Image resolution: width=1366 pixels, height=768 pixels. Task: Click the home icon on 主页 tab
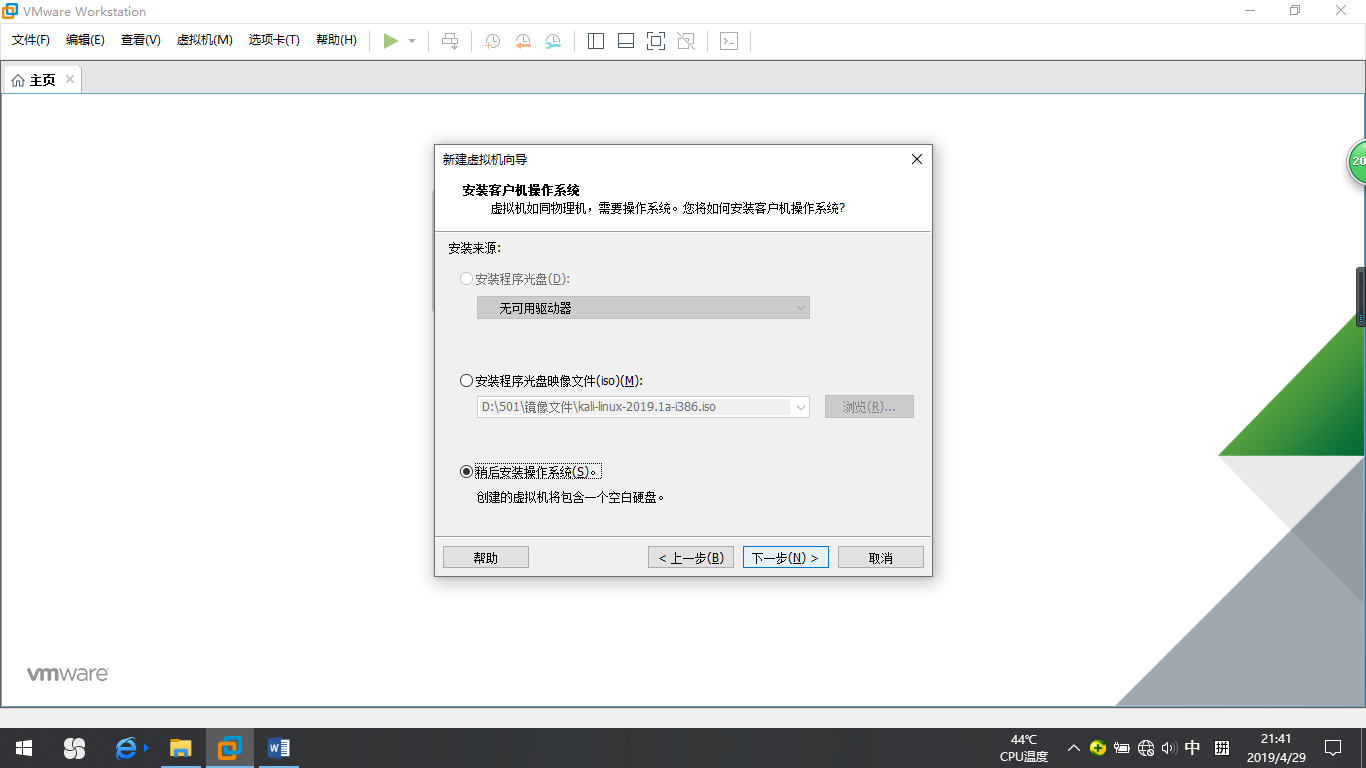18,80
